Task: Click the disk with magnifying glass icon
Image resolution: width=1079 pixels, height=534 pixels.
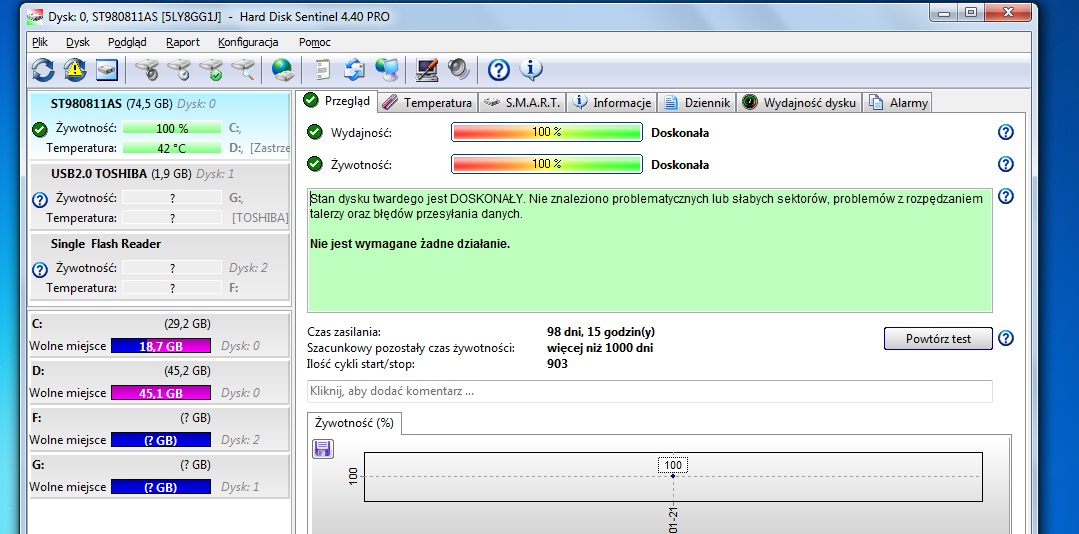Action: coord(243,70)
